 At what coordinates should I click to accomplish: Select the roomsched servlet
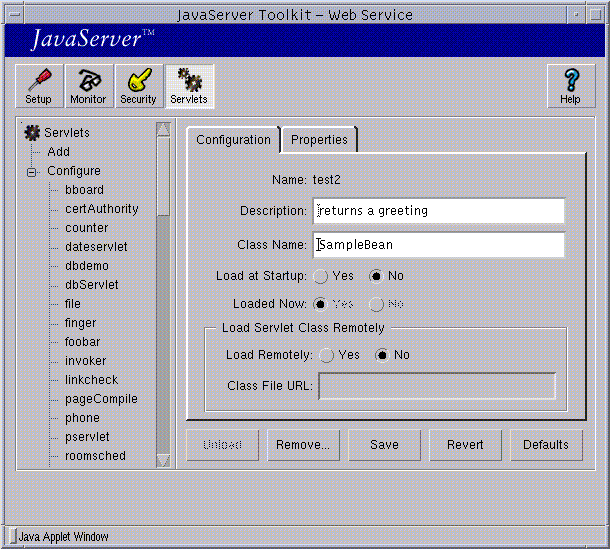(x=95, y=456)
